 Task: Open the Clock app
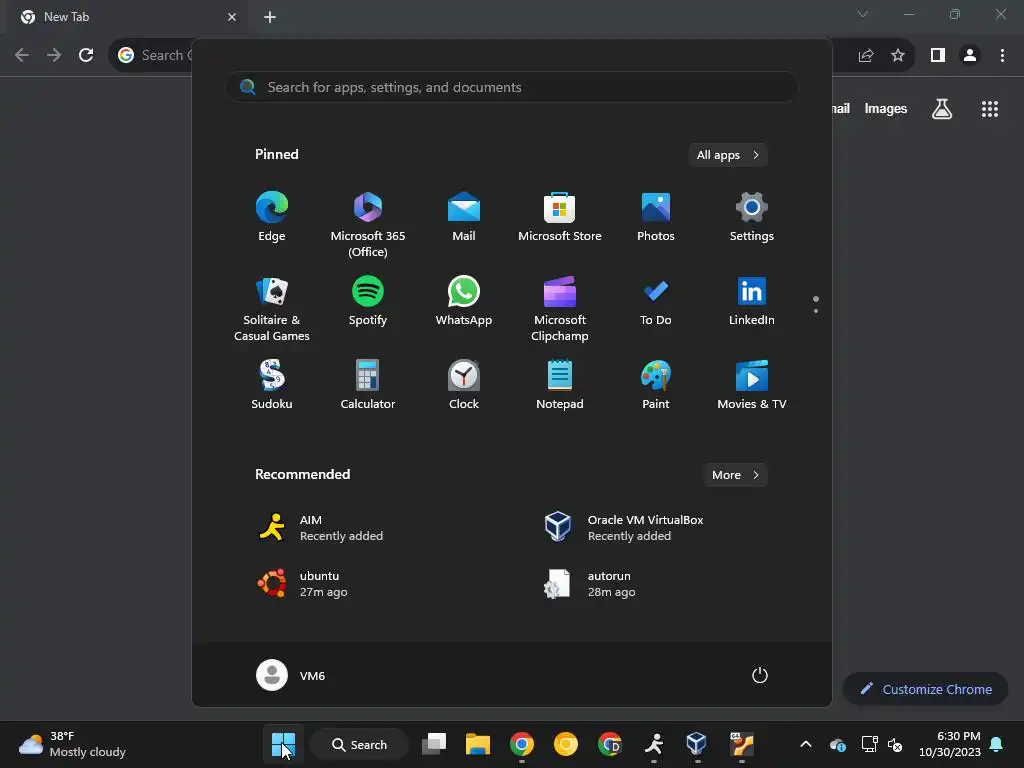464,385
